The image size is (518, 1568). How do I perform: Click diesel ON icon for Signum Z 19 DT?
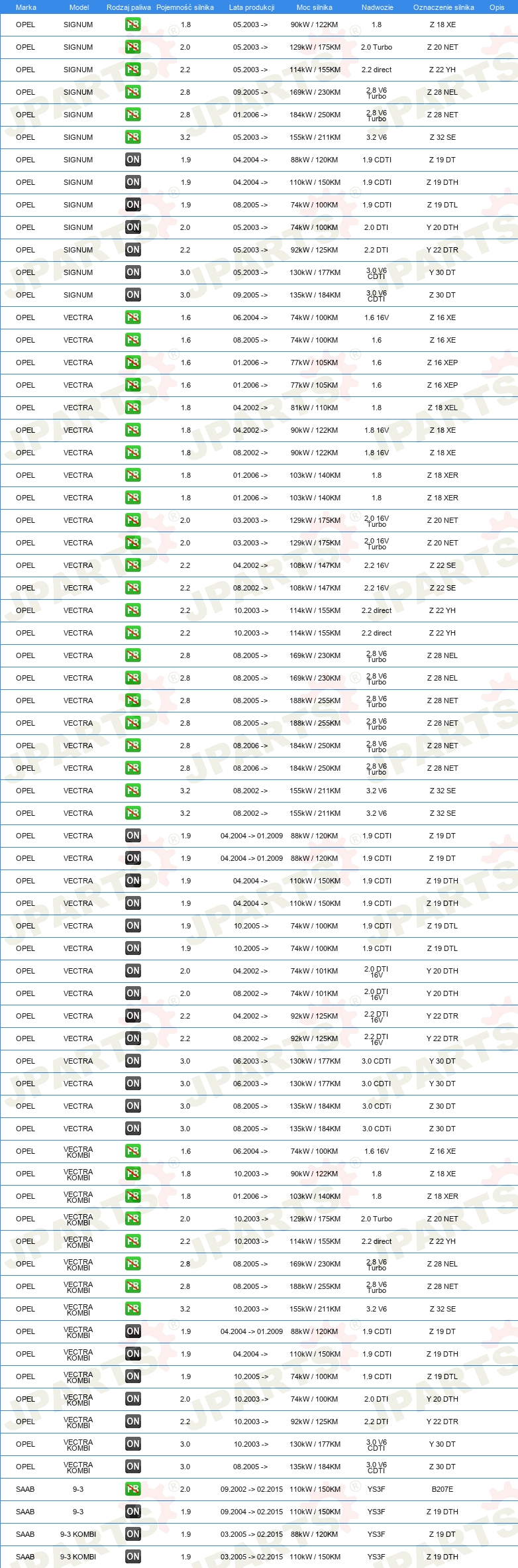132,160
